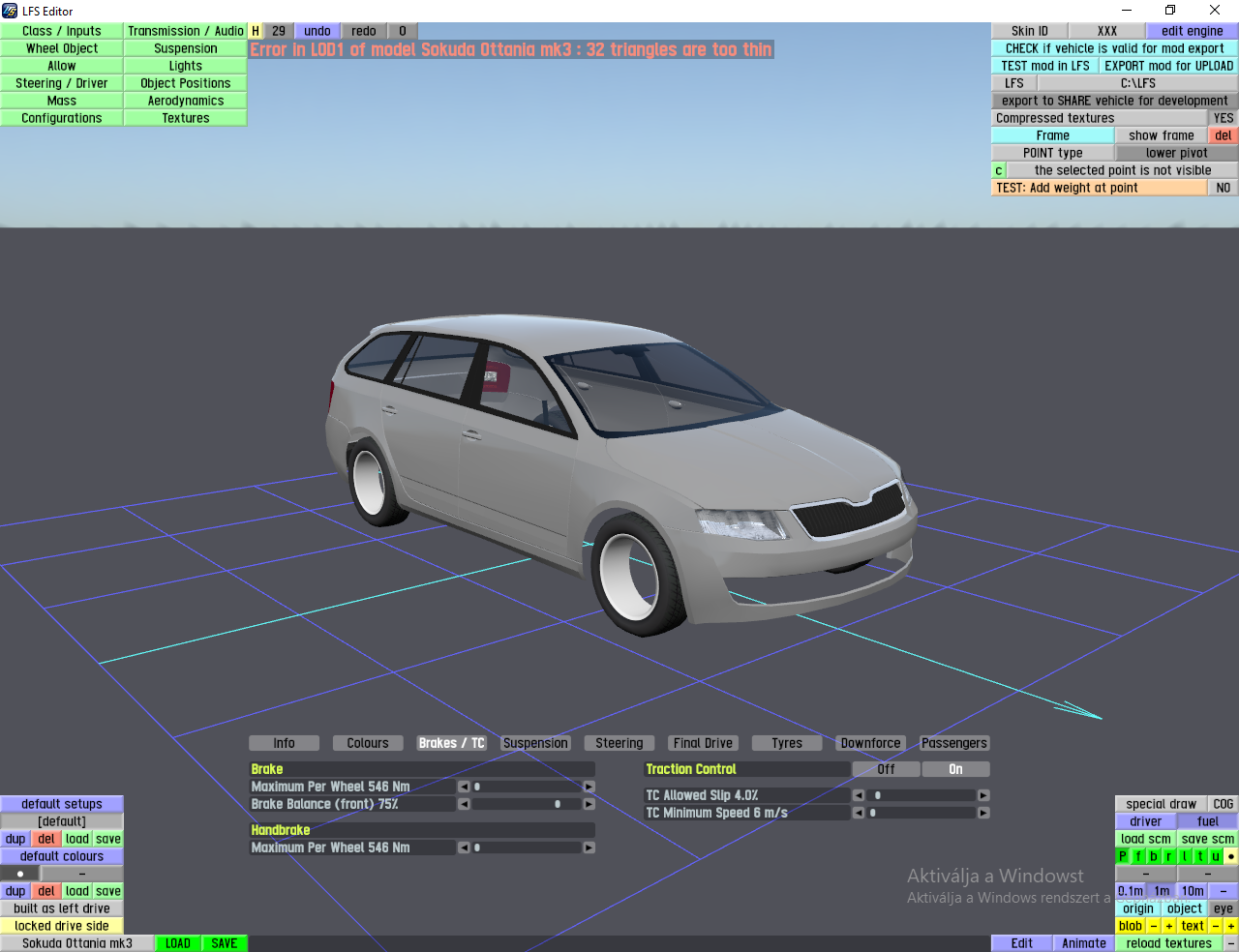Adjust TC Minimum Speed slider
This screenshot has height=952, width=1239.
coord(922,813)
